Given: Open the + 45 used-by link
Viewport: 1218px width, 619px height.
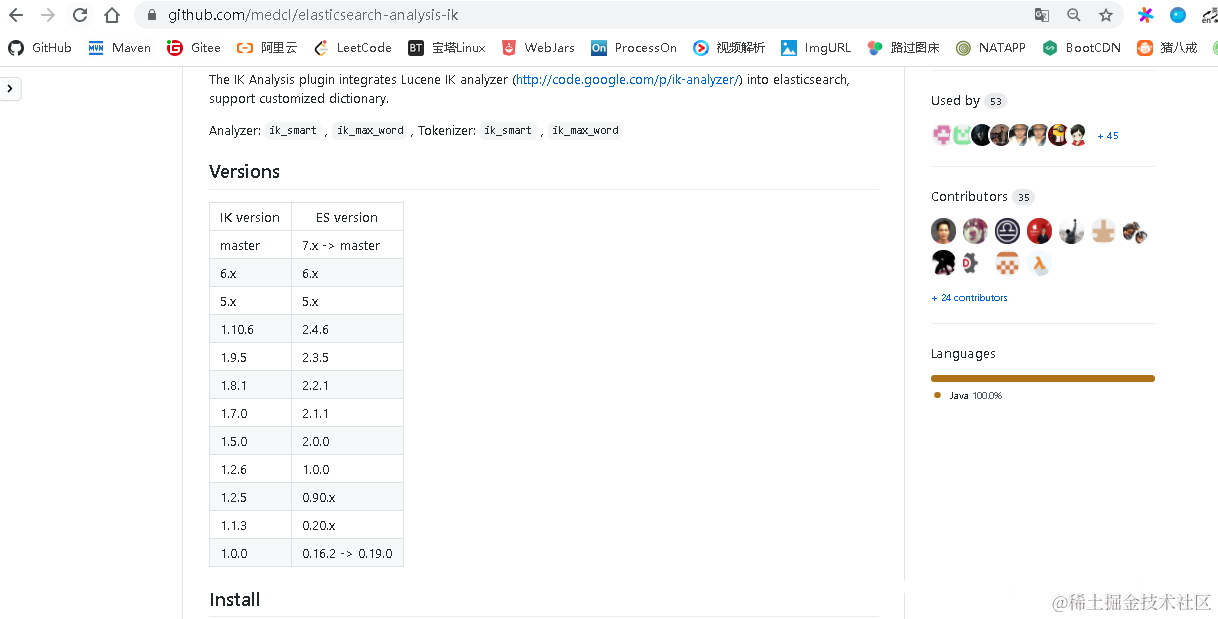Looking at the screenshot, I should [x=1108, y=136].
